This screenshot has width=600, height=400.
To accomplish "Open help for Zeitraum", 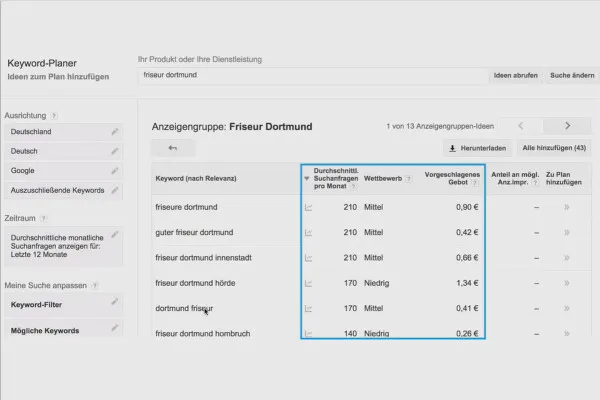I will pos(44,218).
